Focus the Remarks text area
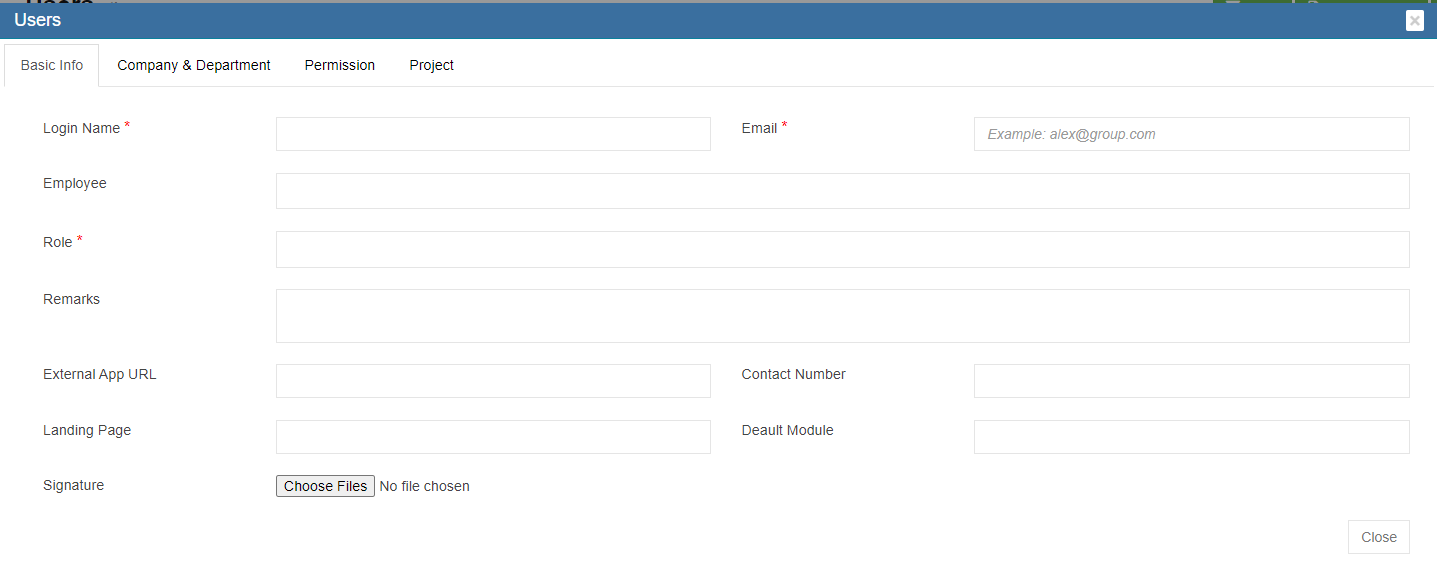The width and height of the screenshot is (1437, 576). (842, 316)
